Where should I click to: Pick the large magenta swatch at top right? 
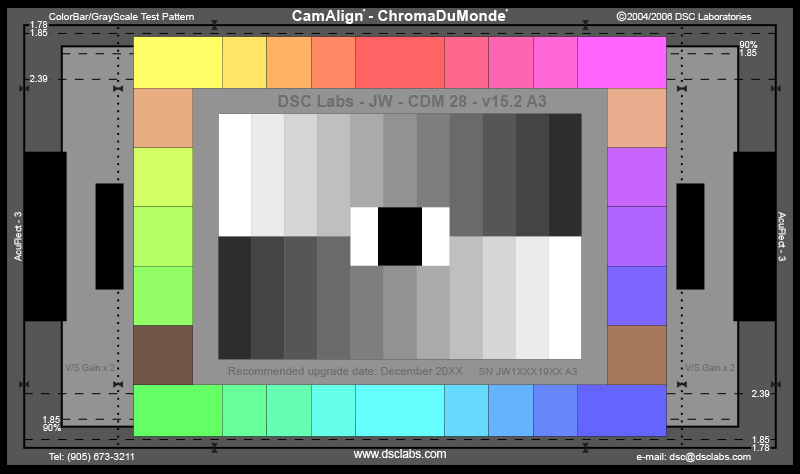[x=622, y=62]
